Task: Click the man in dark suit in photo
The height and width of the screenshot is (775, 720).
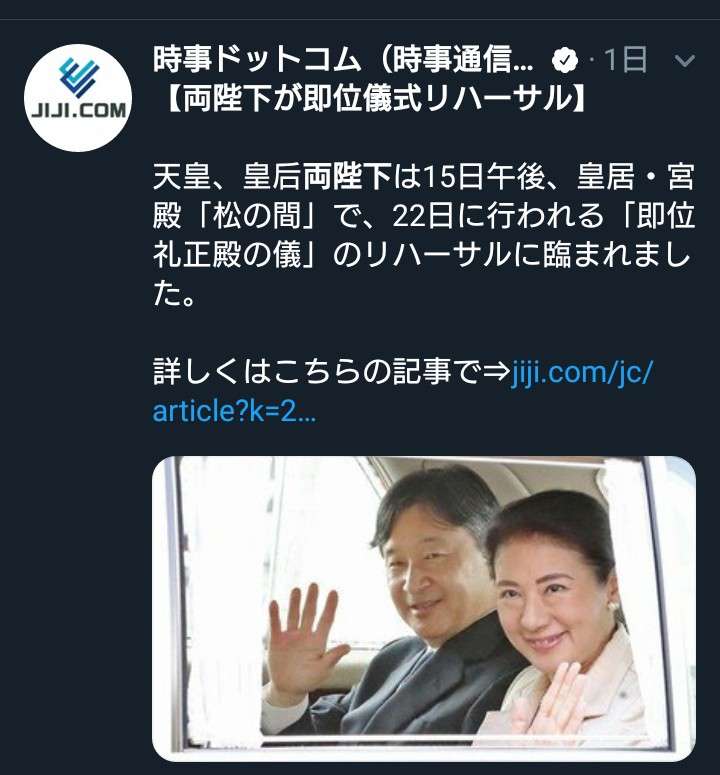Action: click(x=405, y=603)
